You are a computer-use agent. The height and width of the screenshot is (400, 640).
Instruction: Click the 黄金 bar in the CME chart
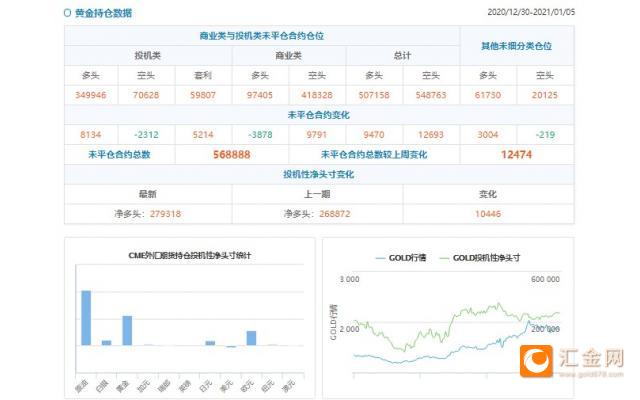pyautogui.click(x=127, y=331)
